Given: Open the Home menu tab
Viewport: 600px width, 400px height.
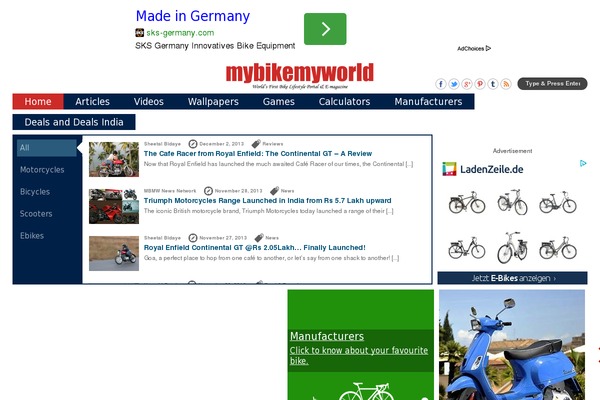Looking at the screenshot, I should point(38,101).
